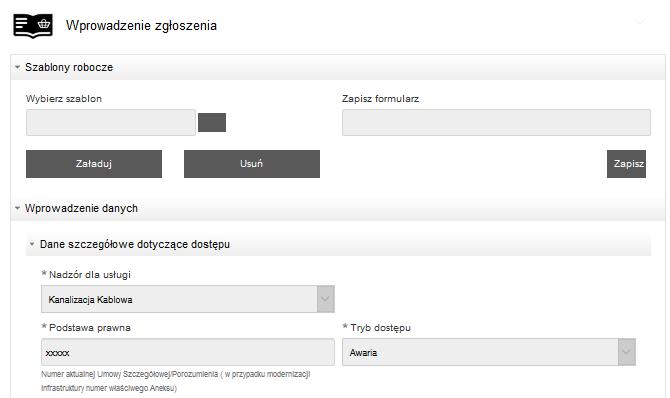670x398 pixels.
Task: Collapse Dane szczegółowe dotyczące dostępu arrow
Action: point(32,244)
